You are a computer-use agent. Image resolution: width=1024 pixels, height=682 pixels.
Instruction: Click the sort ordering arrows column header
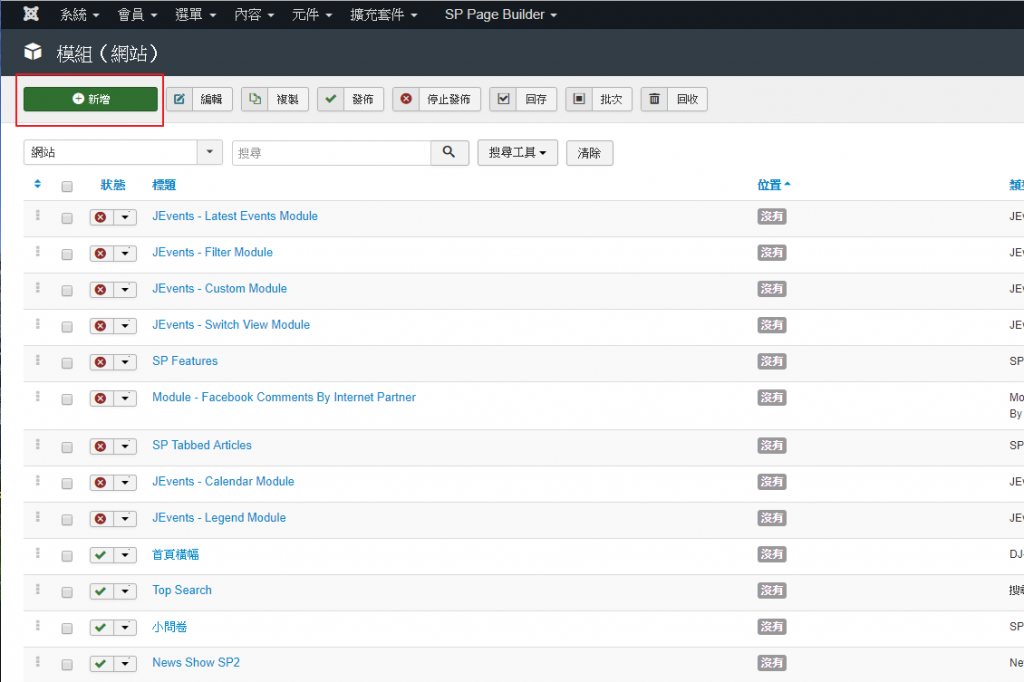38,184
